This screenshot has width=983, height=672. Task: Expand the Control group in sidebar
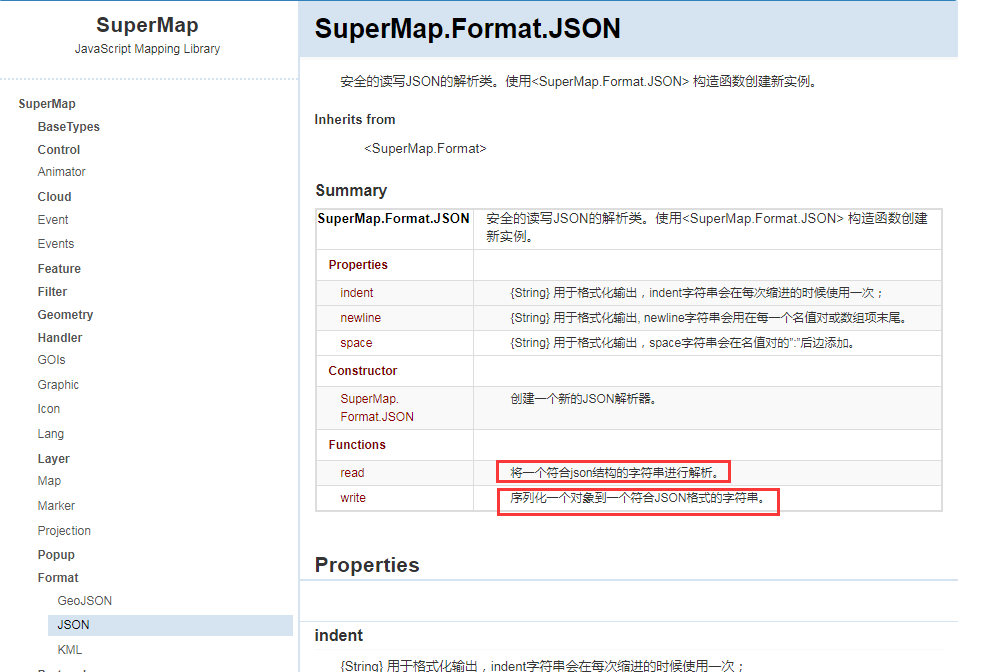[x=59, y=150]
